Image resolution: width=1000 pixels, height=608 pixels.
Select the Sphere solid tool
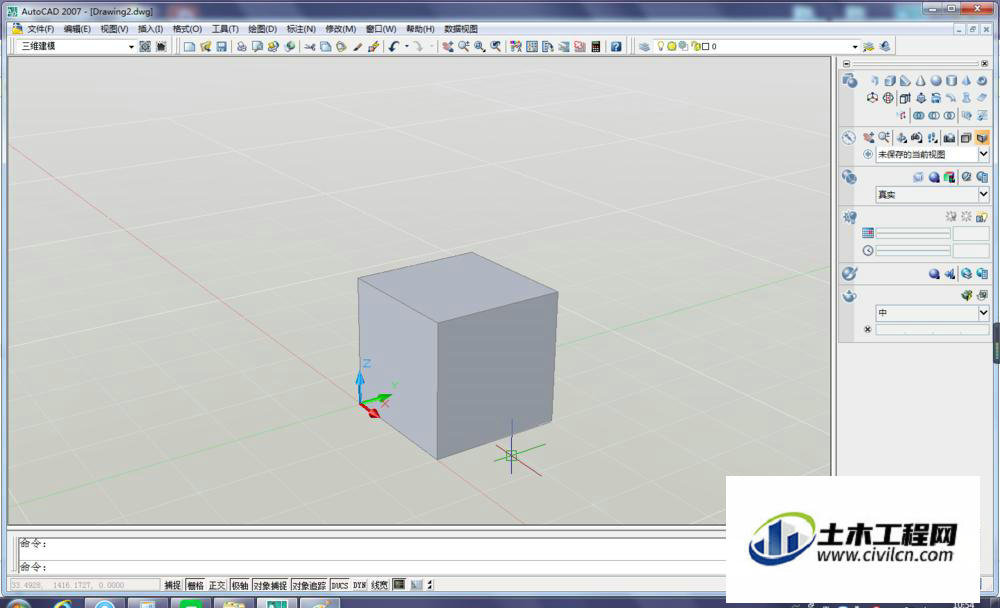(x=936, y=81)
